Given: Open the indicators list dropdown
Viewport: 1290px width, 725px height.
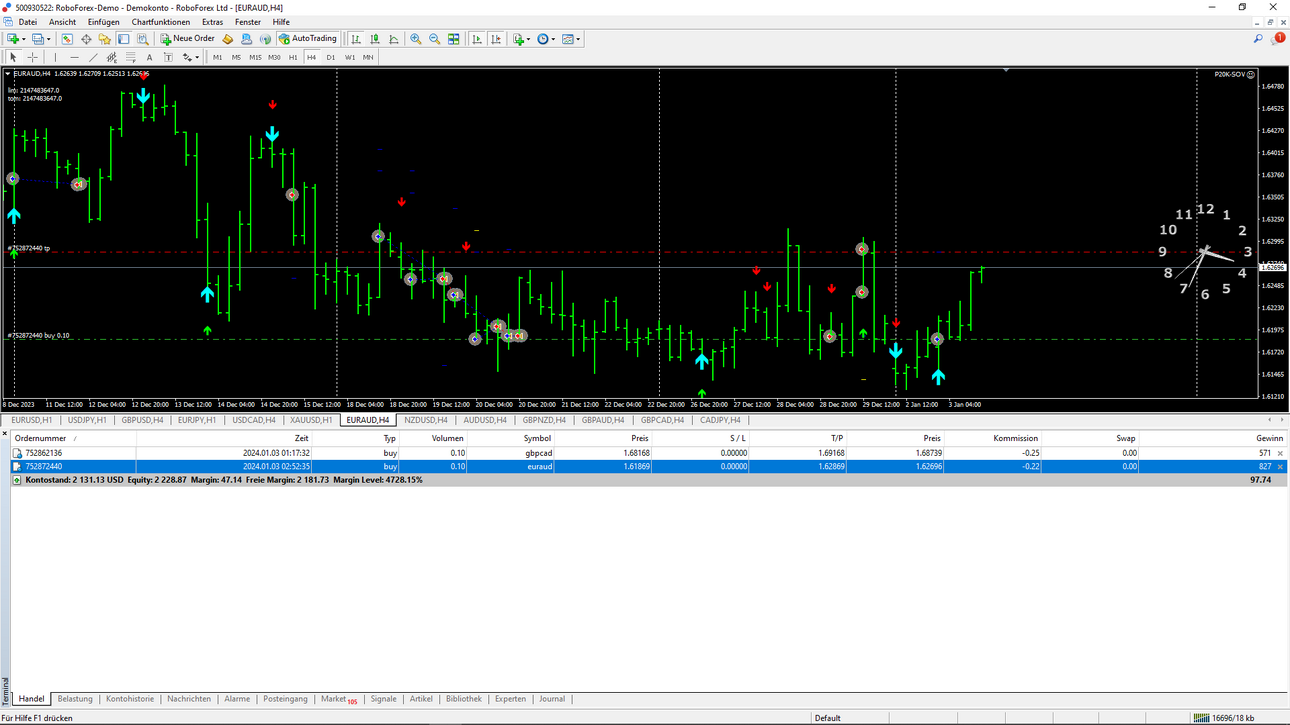Looking at the screenshot, I should pyautogui.click(x=520, y=39).
